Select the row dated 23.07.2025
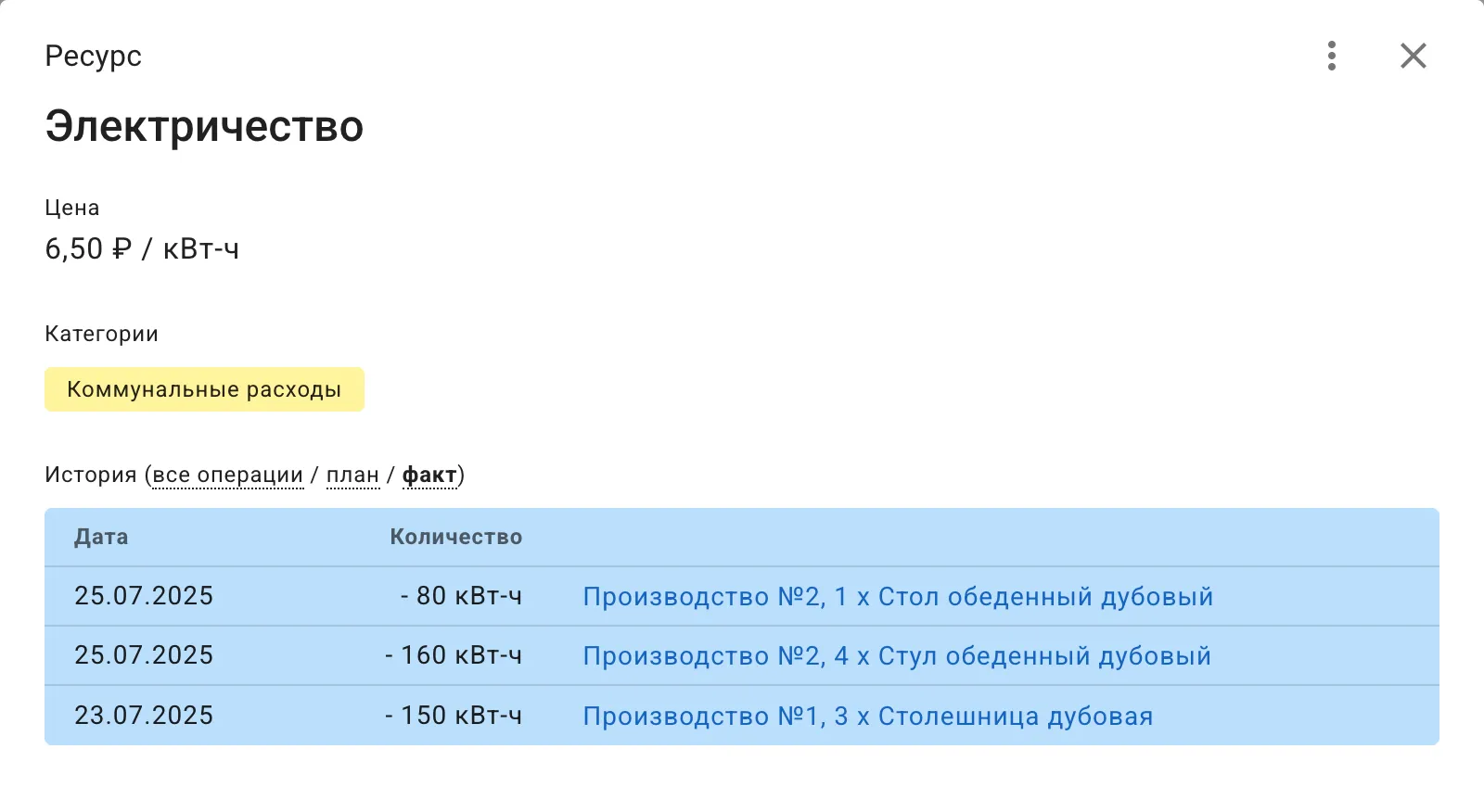Screen dimensions: 1484x812 coord(144,715)
